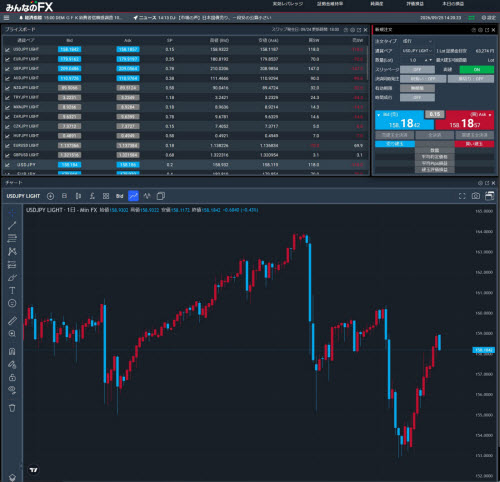Screen dimensions: 500x482
Task: Toggle the time-limit OFF button in order panel
Action: coord(417,97)
